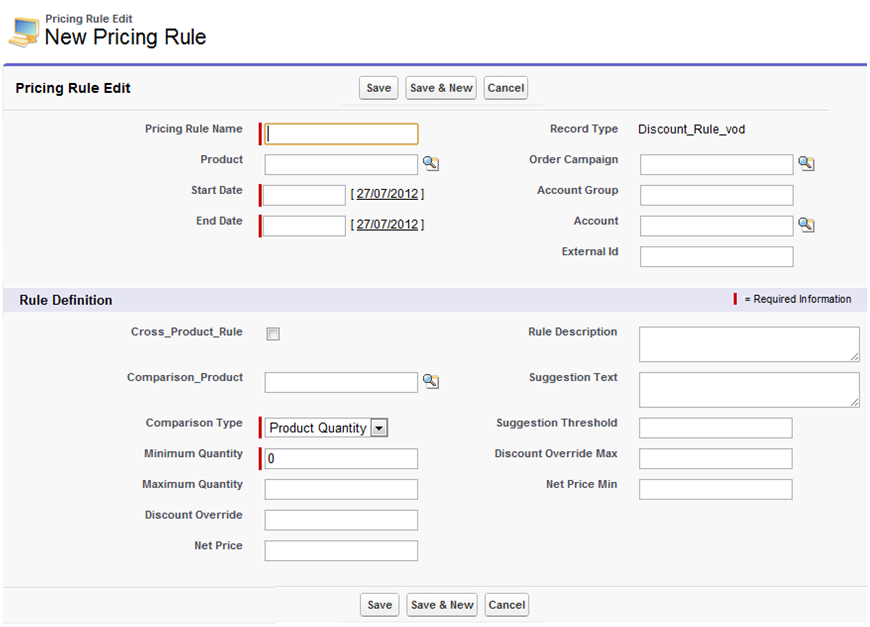Click the top Save button

coord(378,88)
